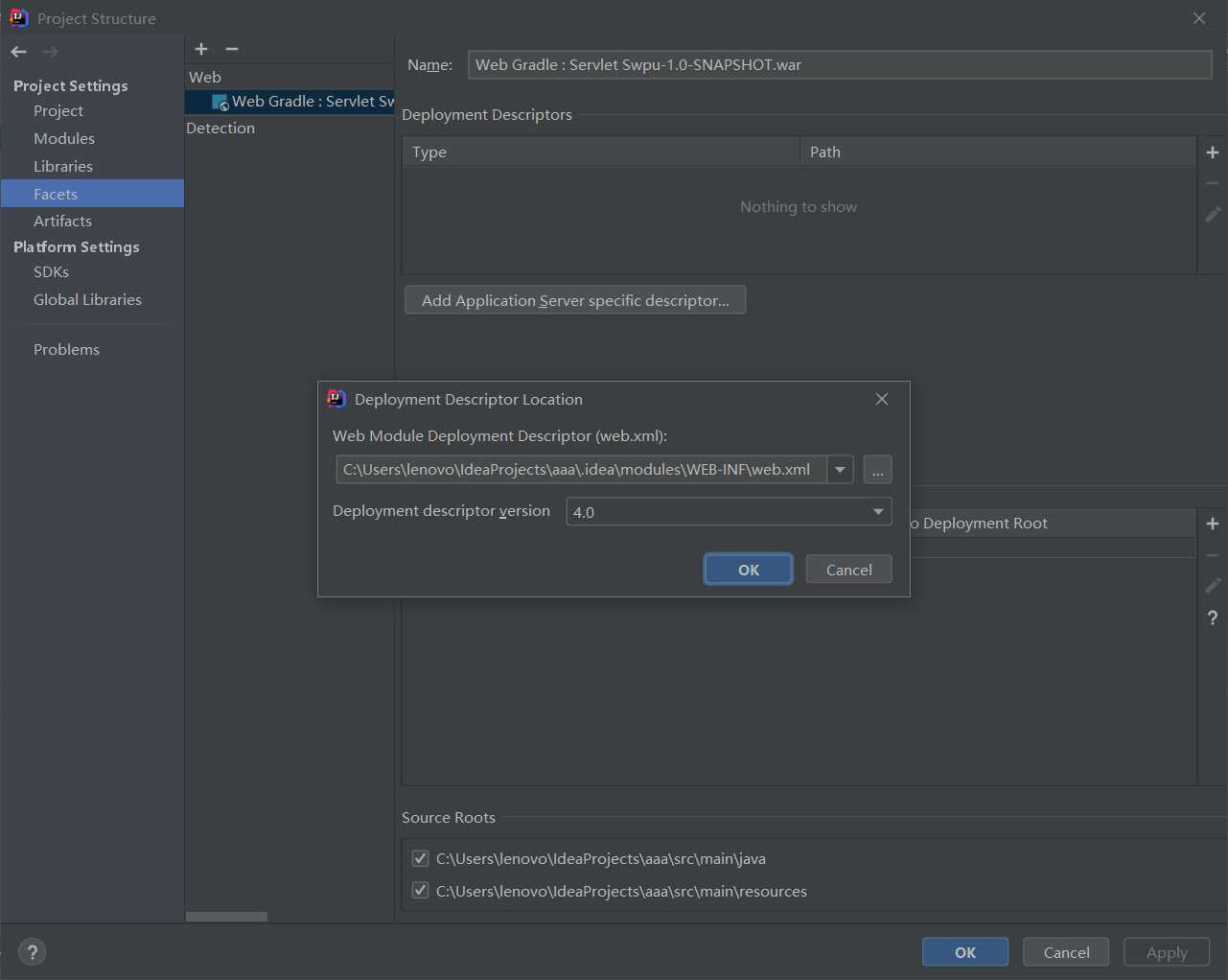Click IntelliJ logo in Deployment Descriptor dialog title

[336, 399]
